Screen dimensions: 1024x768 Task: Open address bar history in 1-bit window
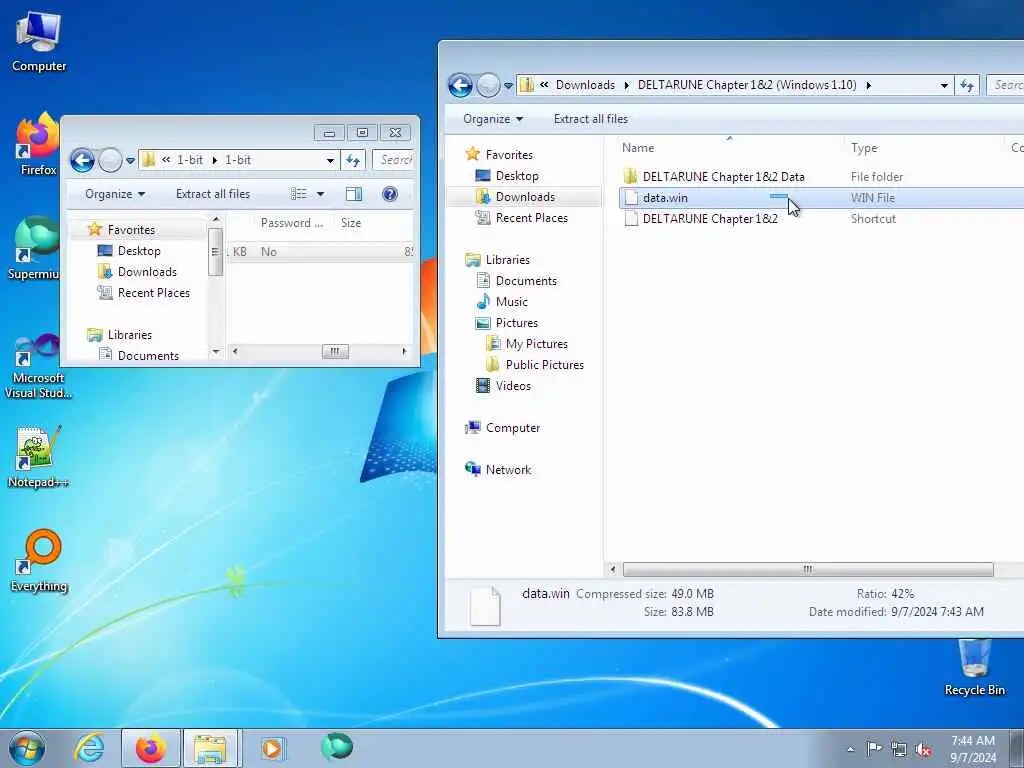point(330,160)
